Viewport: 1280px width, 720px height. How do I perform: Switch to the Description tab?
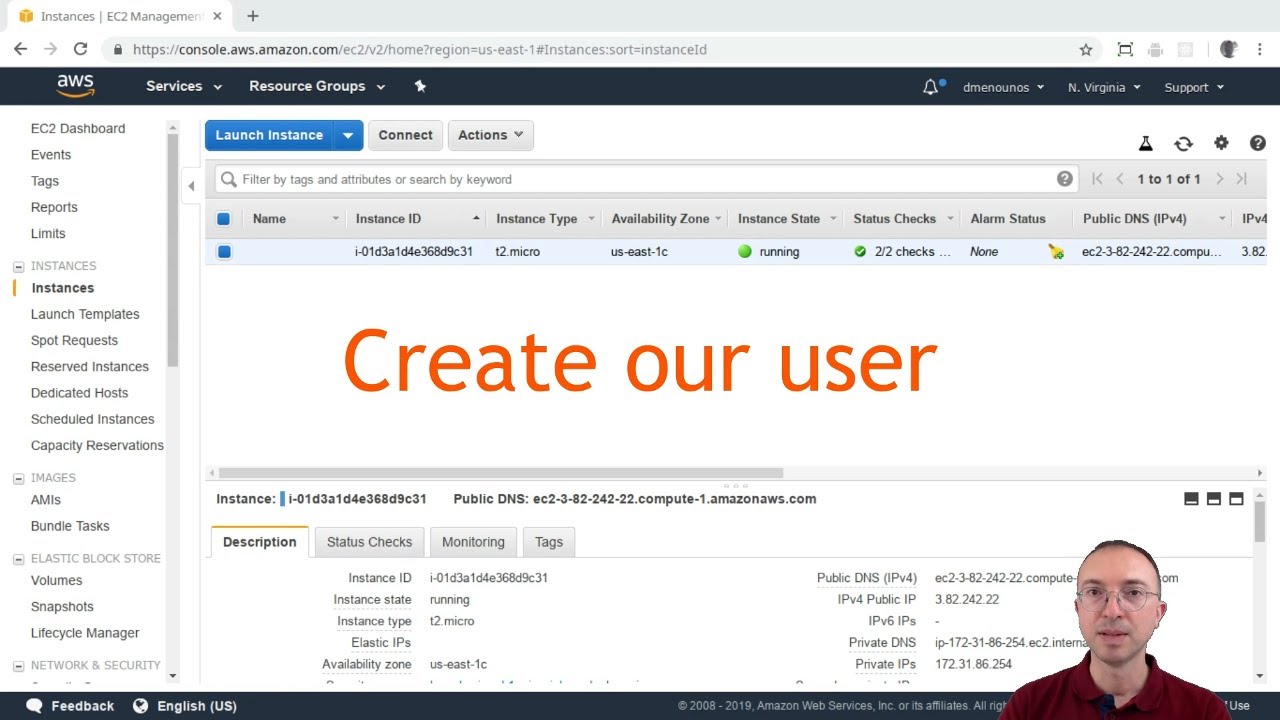click(260, 542)
